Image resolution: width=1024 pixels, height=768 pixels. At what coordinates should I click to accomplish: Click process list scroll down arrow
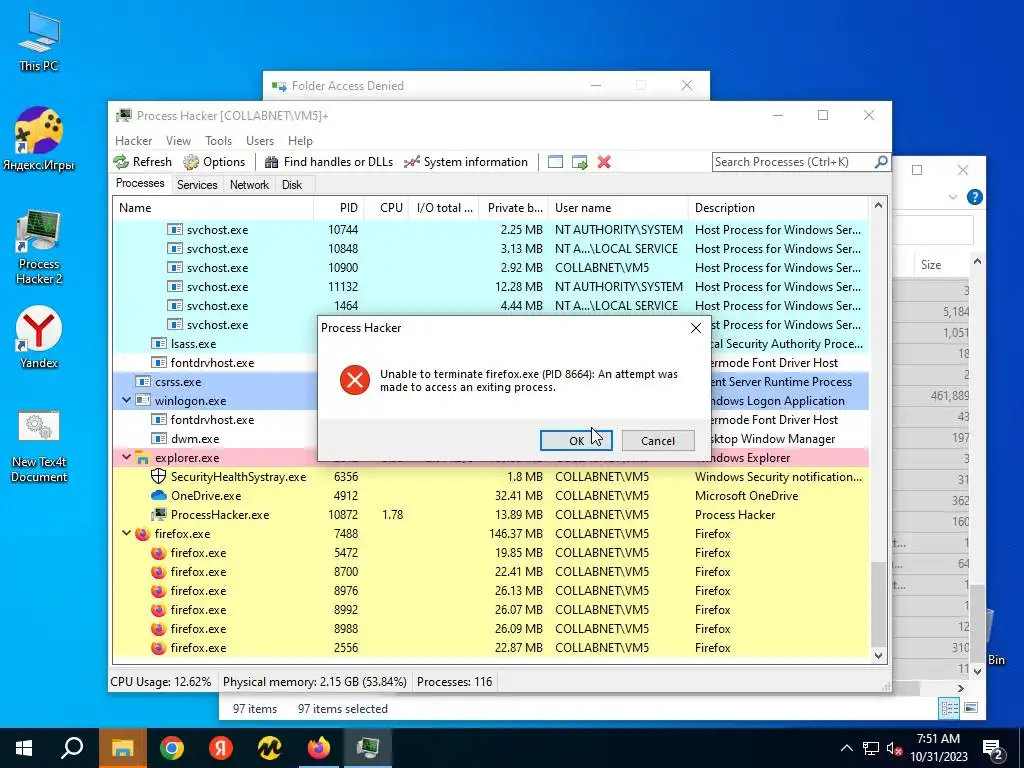pyautogui.click(x=878, y=656)
